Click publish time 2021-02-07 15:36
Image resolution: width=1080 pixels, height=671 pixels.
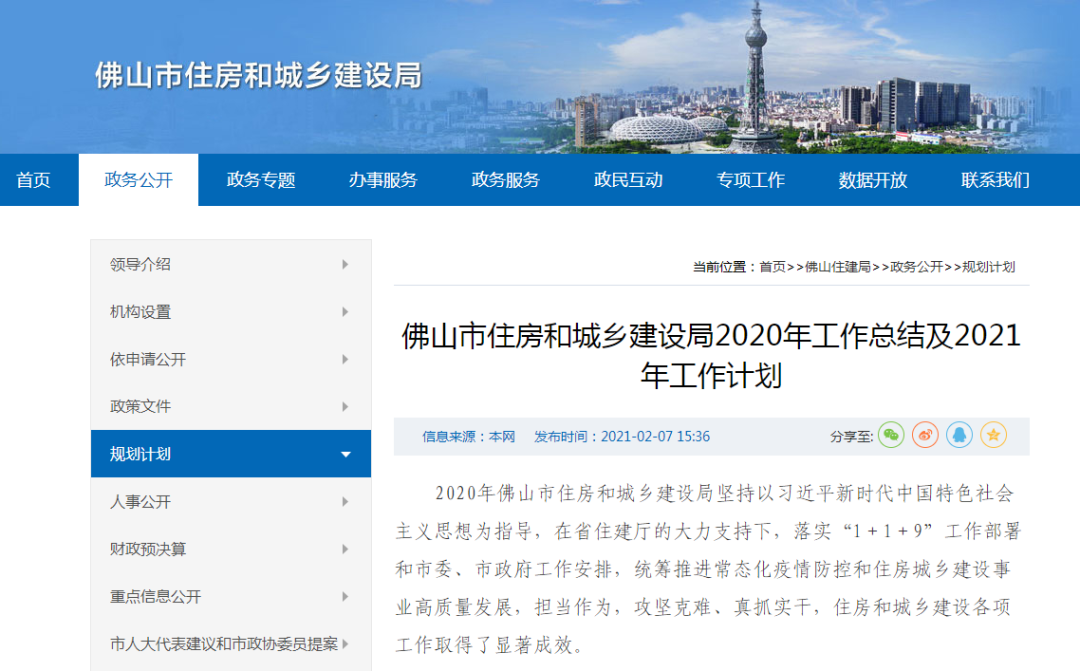[x=655, y=436]
